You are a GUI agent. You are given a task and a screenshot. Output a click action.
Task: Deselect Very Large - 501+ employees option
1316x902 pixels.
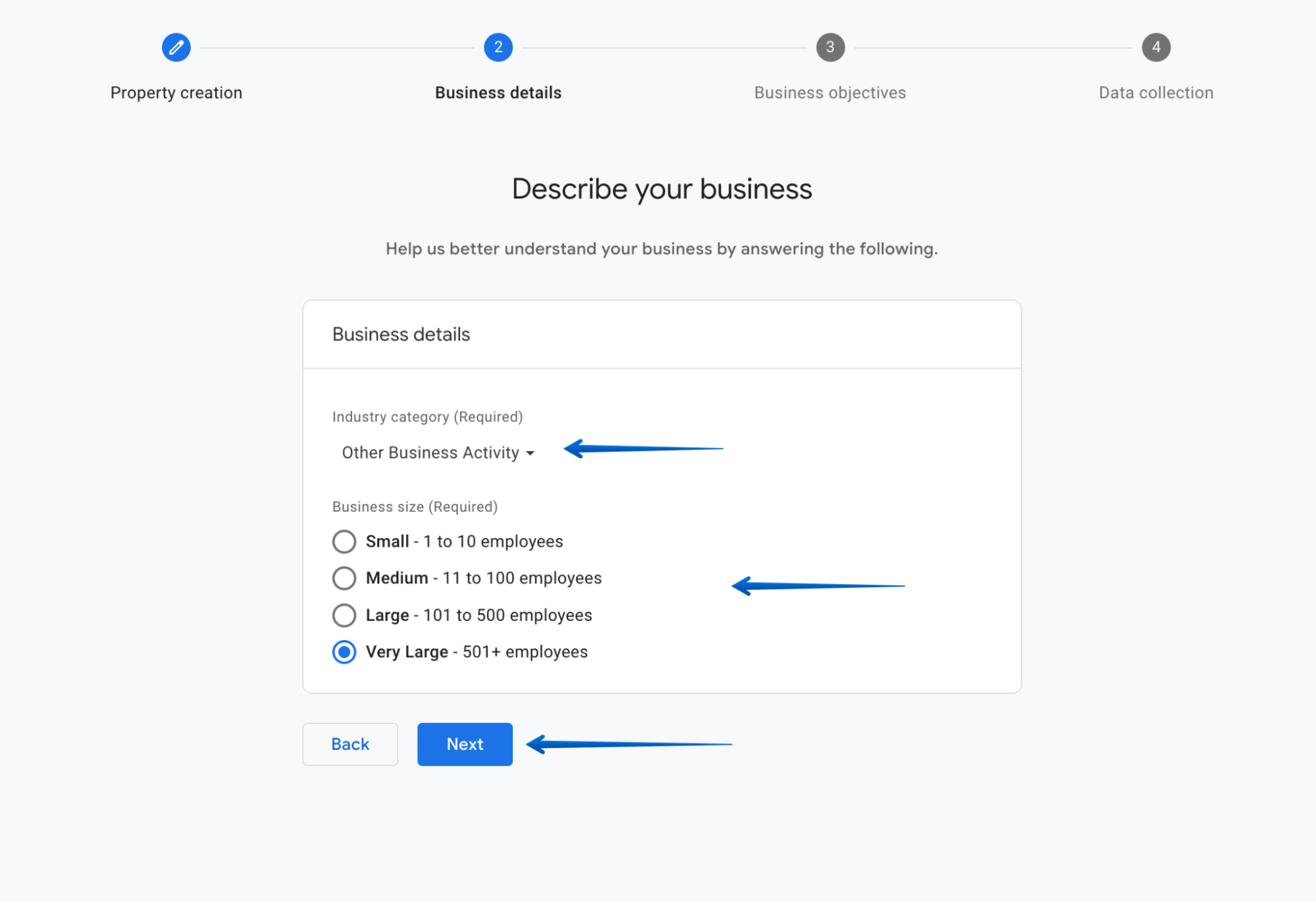pyautogui.click(x=344, y=652)
